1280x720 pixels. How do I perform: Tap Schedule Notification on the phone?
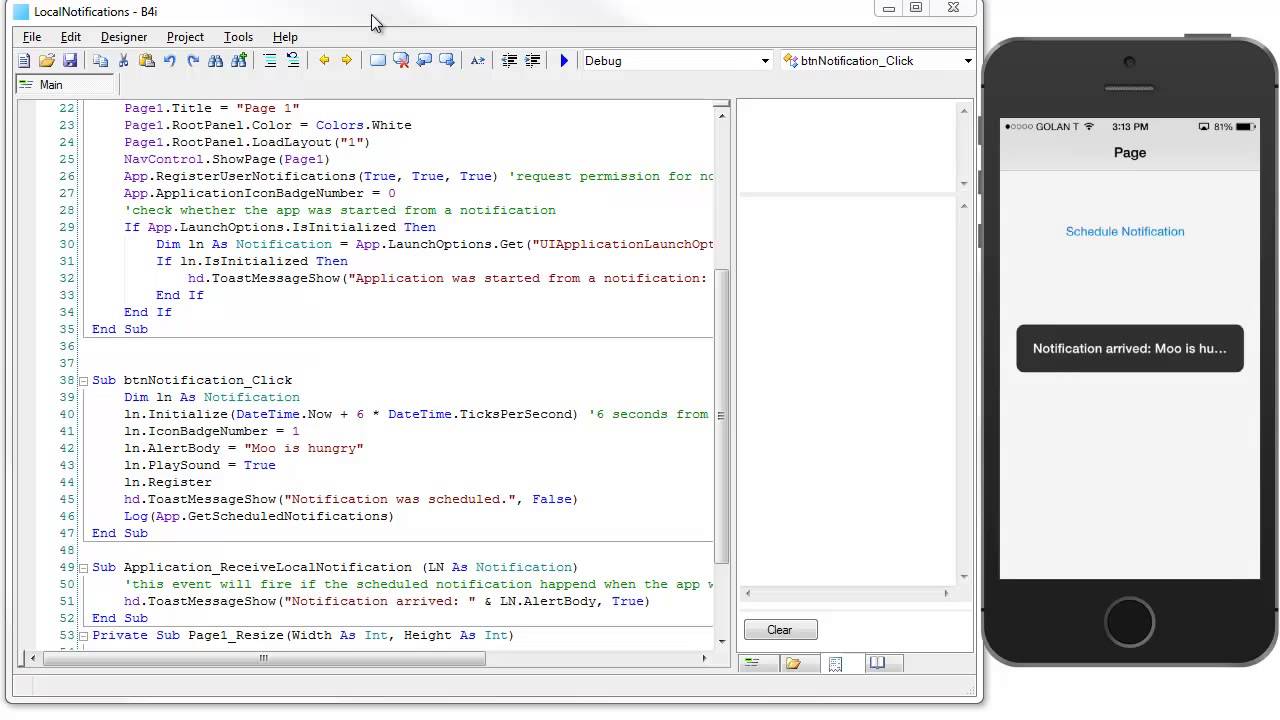tap(1124, 231)
